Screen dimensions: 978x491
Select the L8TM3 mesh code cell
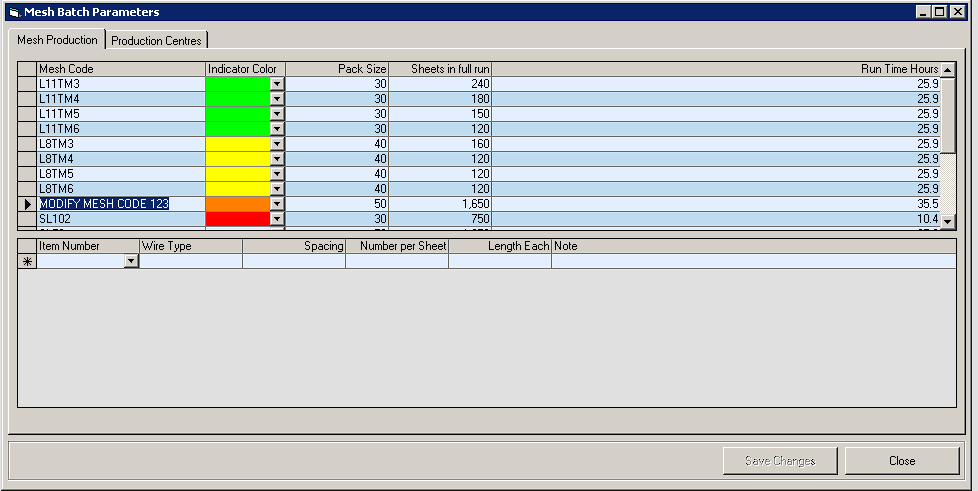point(121,143)
